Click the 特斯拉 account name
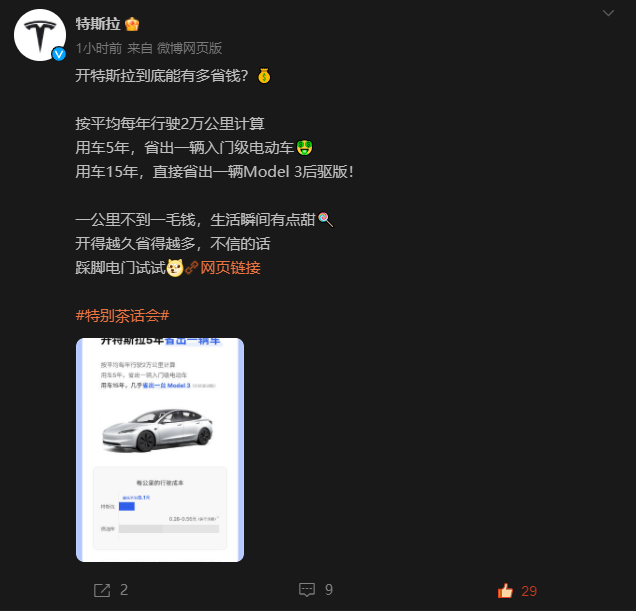This screenshot has height=611, width=636. [x=98, y=24]
